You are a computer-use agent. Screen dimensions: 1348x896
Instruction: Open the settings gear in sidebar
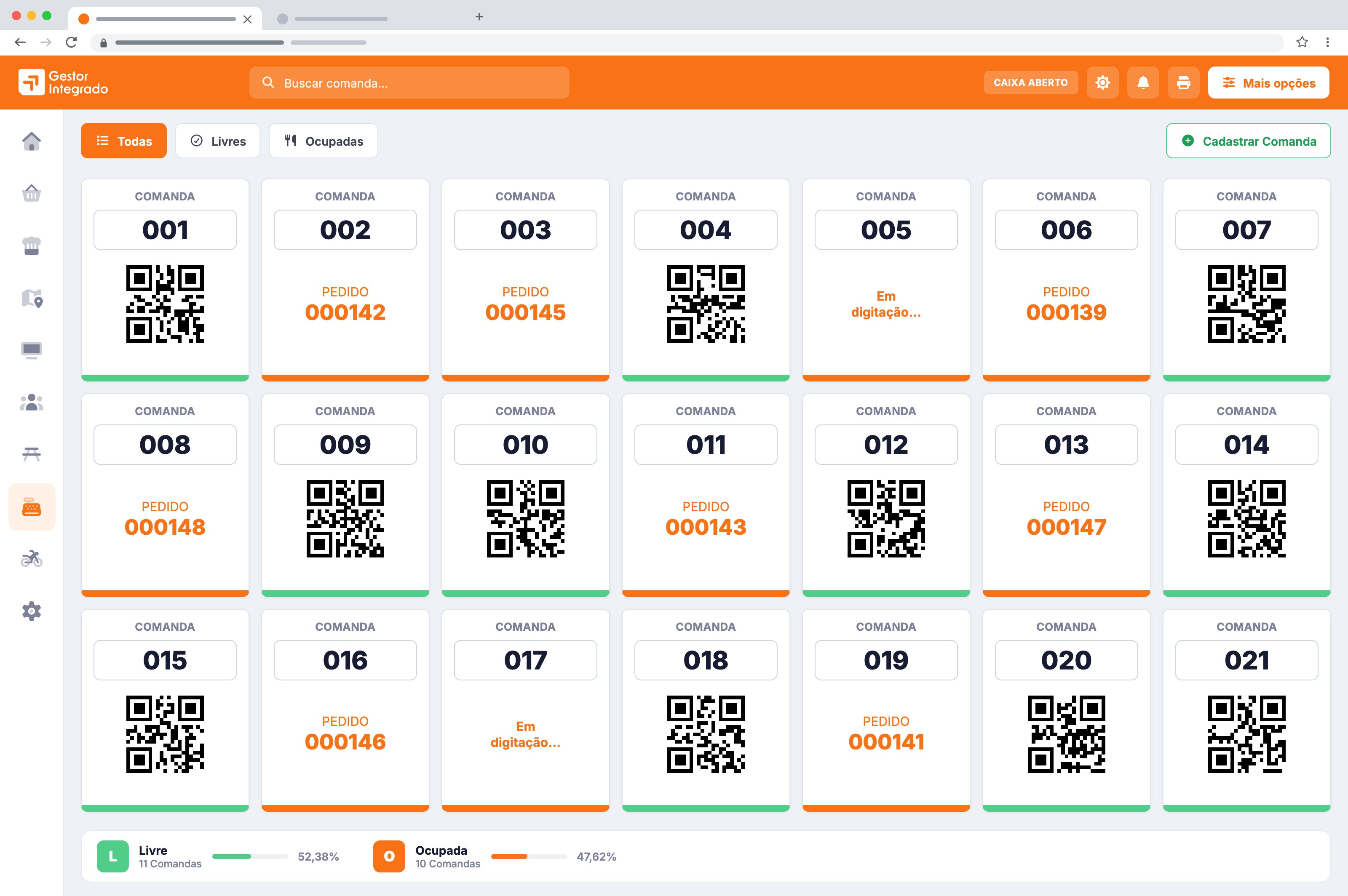point(32,611)
